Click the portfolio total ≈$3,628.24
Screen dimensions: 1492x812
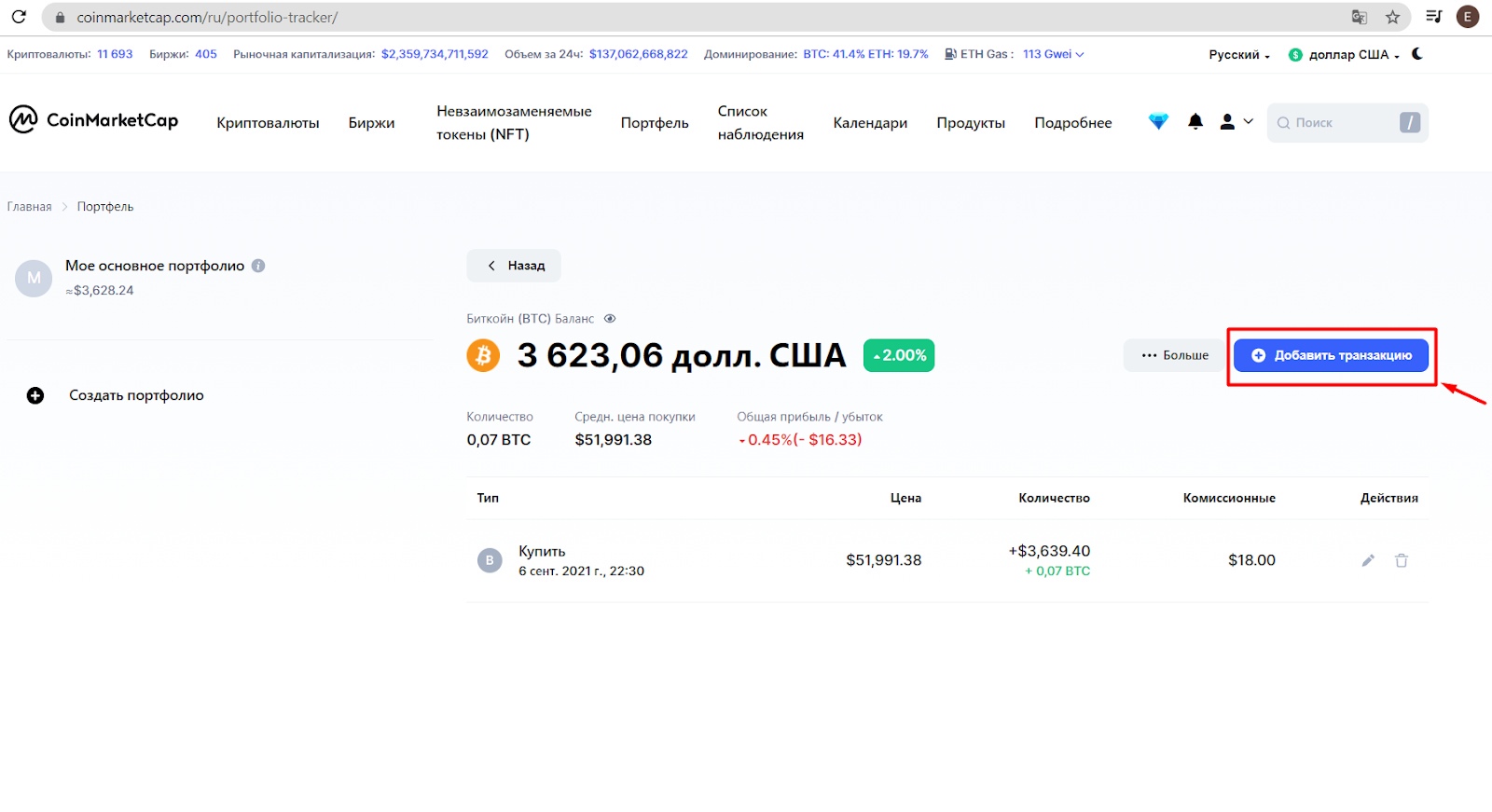point(100,291)
